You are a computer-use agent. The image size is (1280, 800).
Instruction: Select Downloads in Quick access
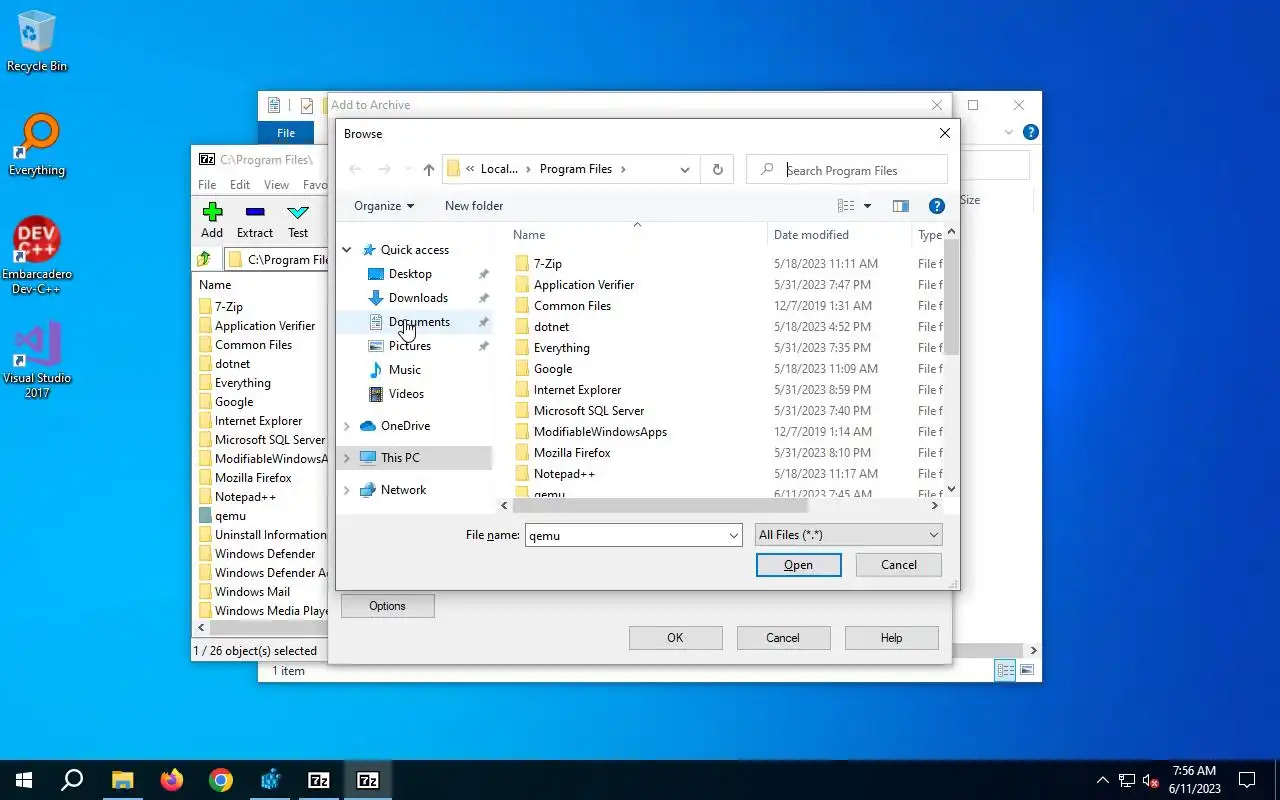[x=418, y=298]
